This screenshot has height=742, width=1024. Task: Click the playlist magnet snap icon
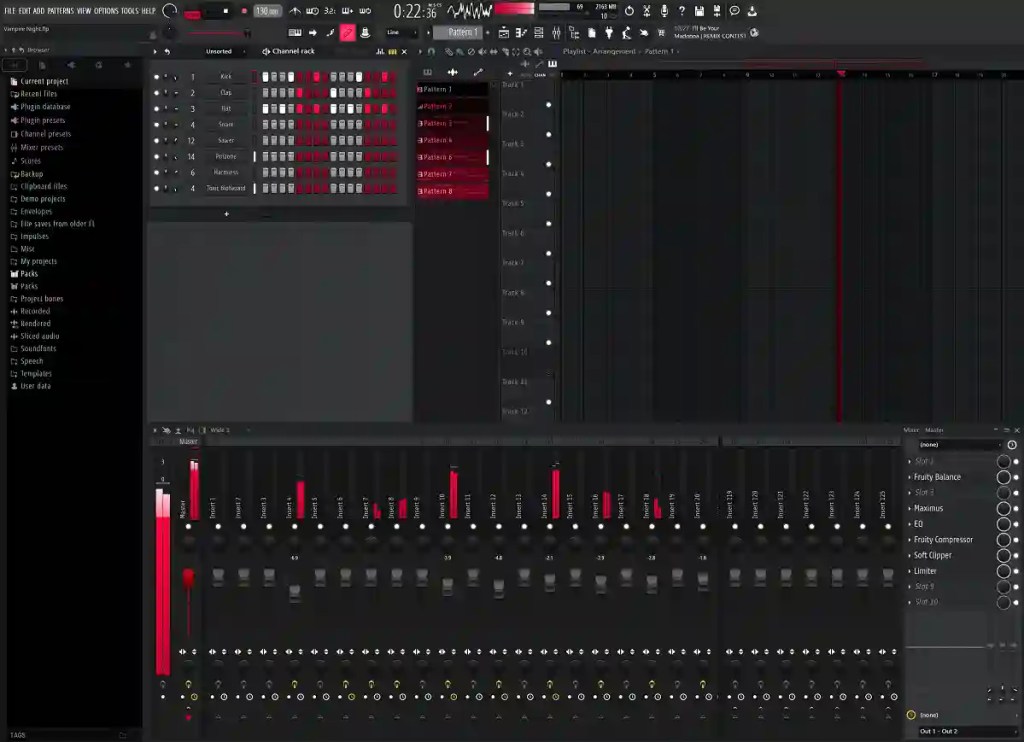431,52
